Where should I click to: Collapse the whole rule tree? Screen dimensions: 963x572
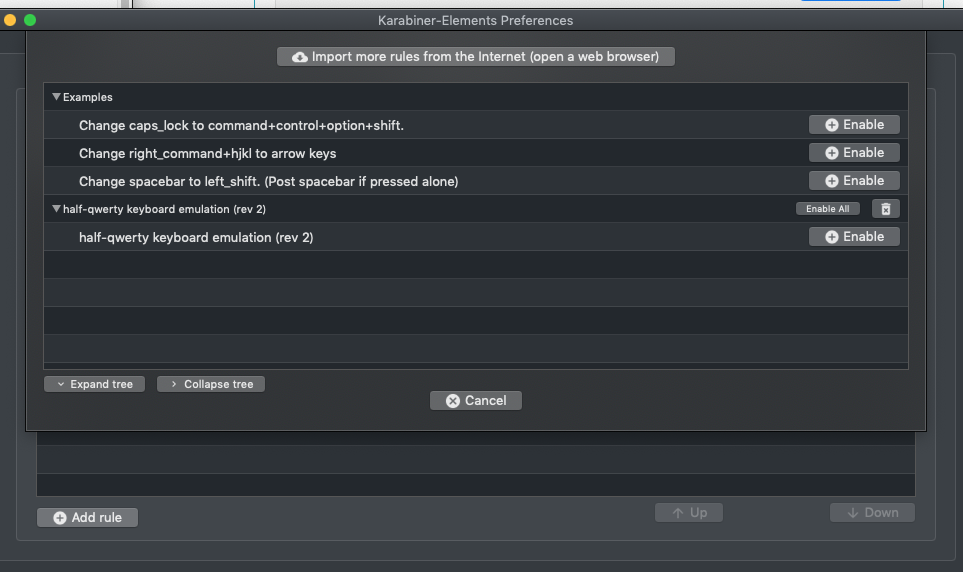[211, 384]
